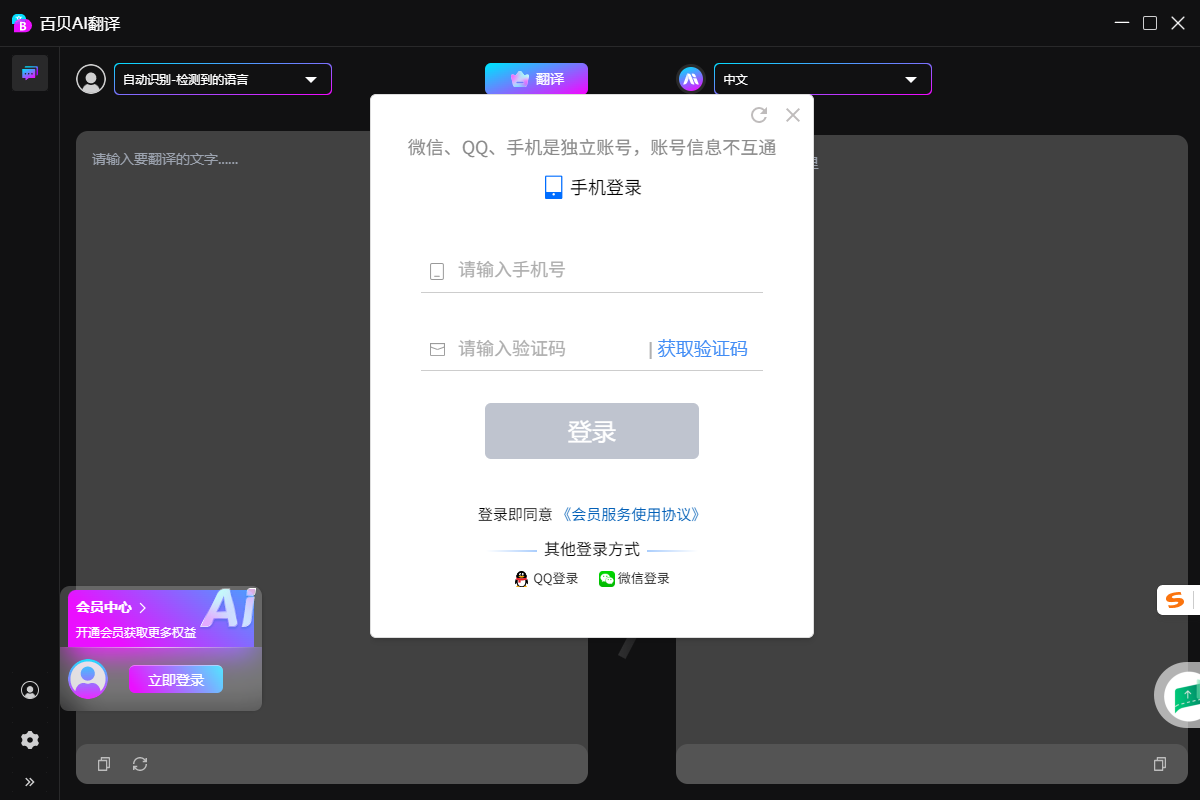Open target language dropdown 中文
1200x800 pixels.
[x=823, y=79]
